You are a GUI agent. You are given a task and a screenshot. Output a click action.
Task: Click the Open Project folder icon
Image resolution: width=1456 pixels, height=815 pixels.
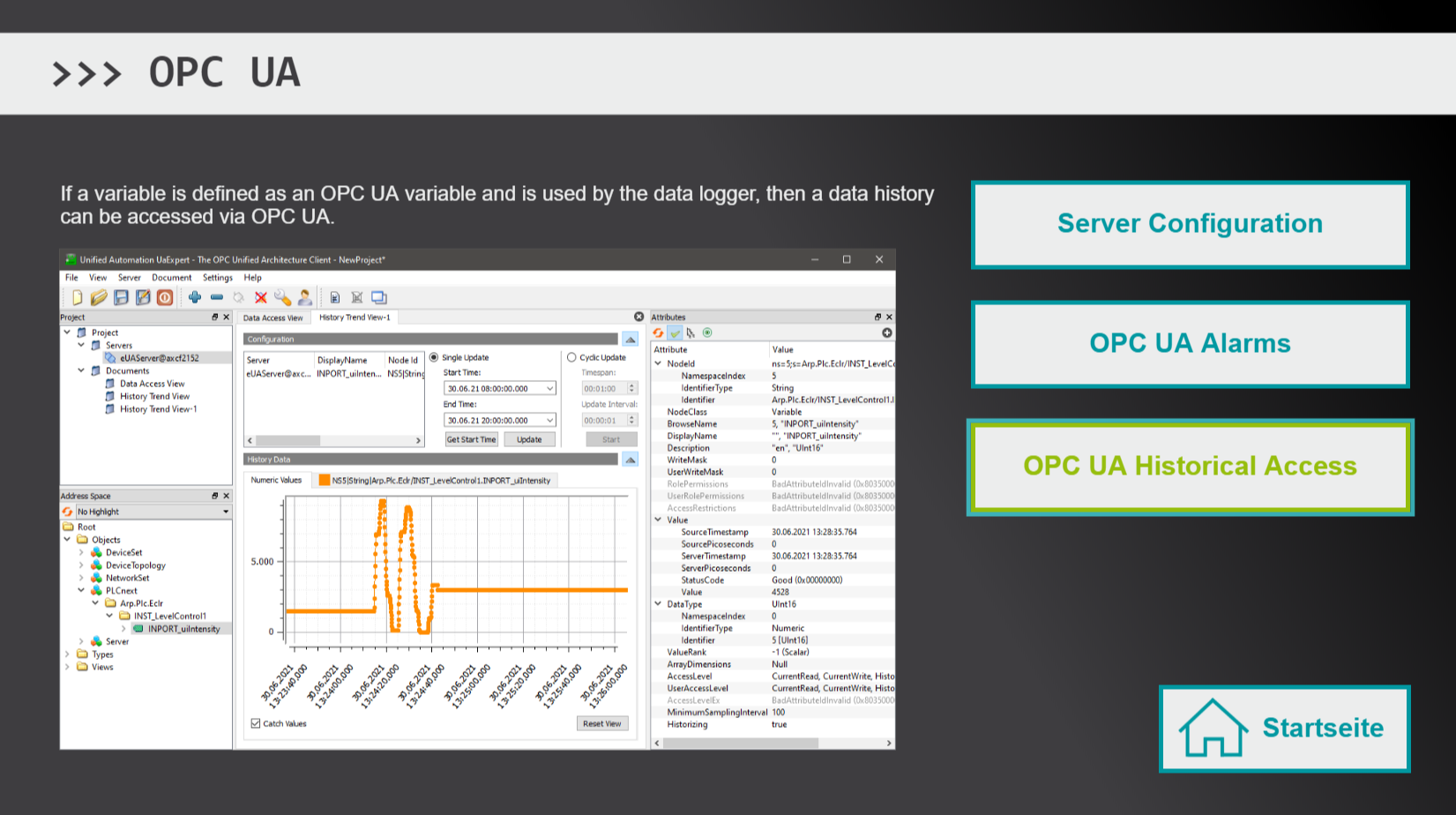click(99, 297)
